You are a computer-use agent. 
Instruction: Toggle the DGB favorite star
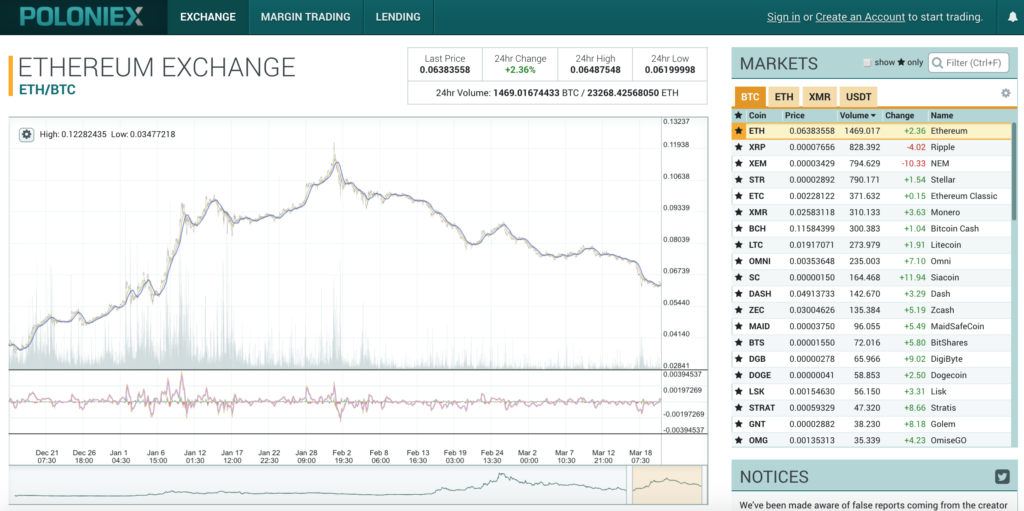(739, 359)
